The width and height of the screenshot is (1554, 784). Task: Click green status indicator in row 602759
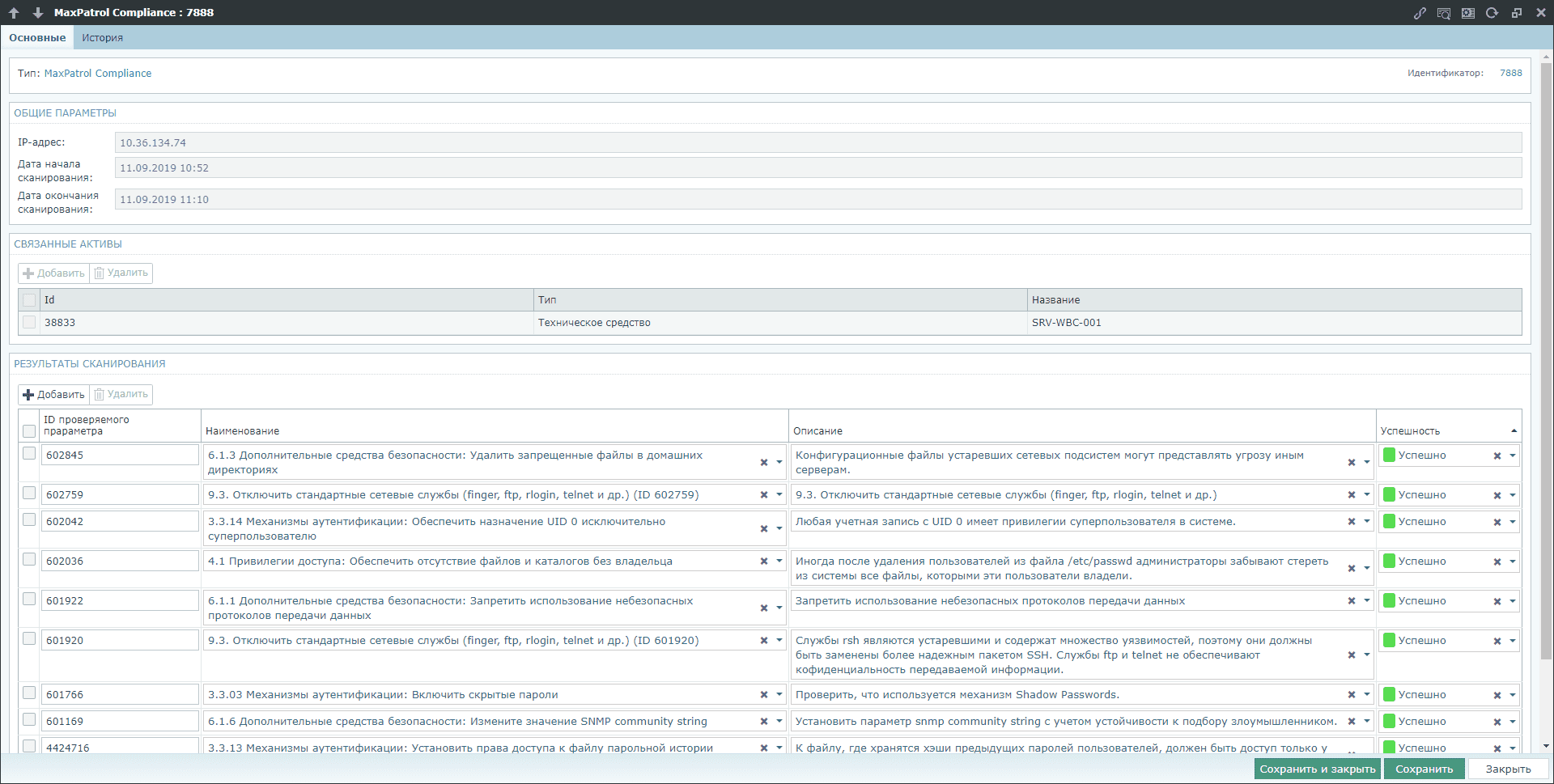[1389, 495]
